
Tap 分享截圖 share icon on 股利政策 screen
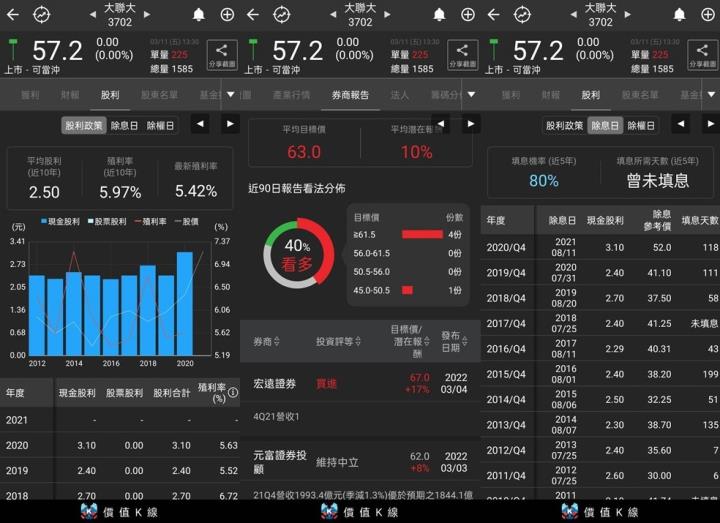click(x=222, y=55)
